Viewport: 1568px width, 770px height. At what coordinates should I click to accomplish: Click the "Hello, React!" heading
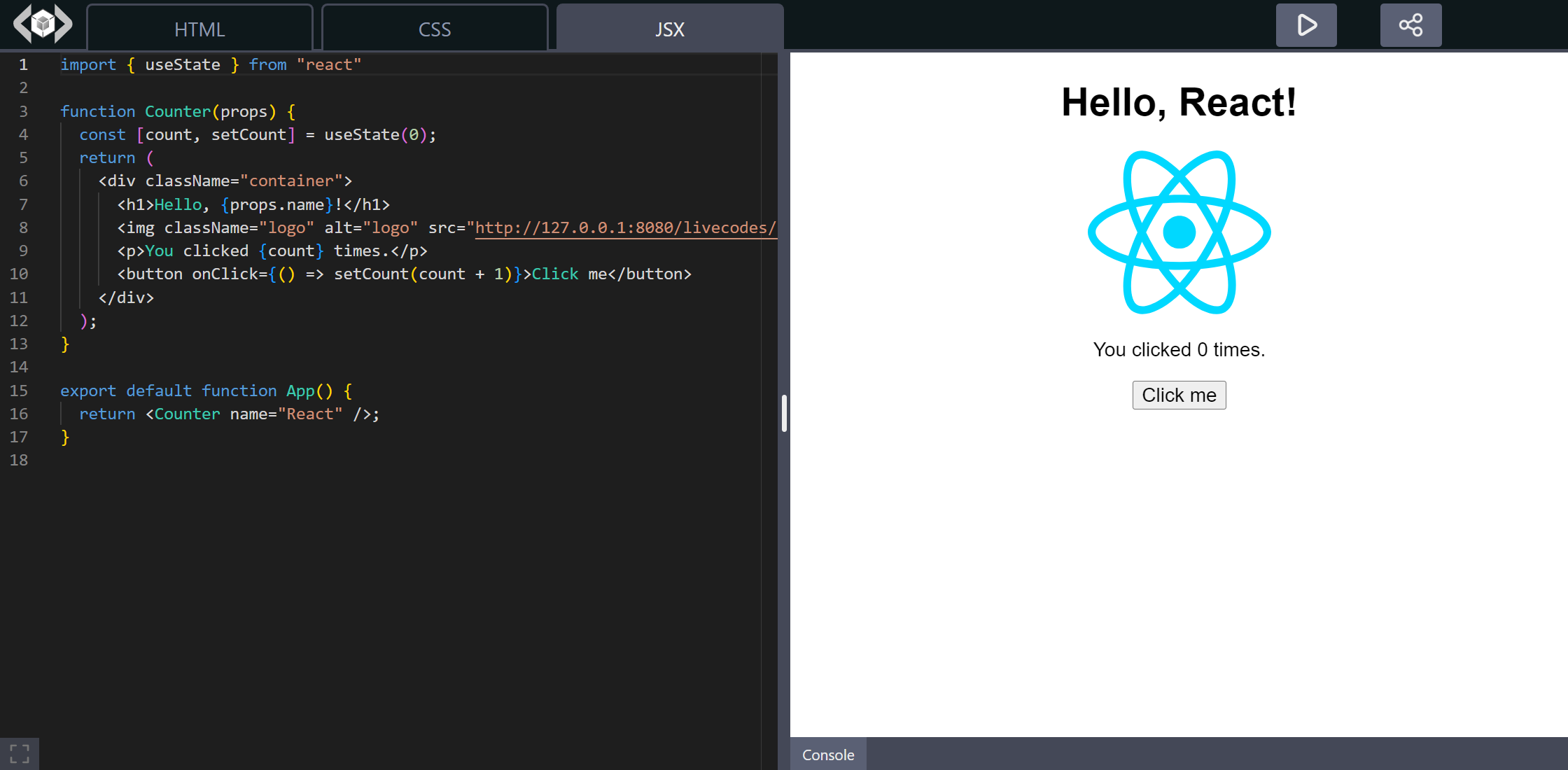pyautogui.click(x=1179, y=102)
